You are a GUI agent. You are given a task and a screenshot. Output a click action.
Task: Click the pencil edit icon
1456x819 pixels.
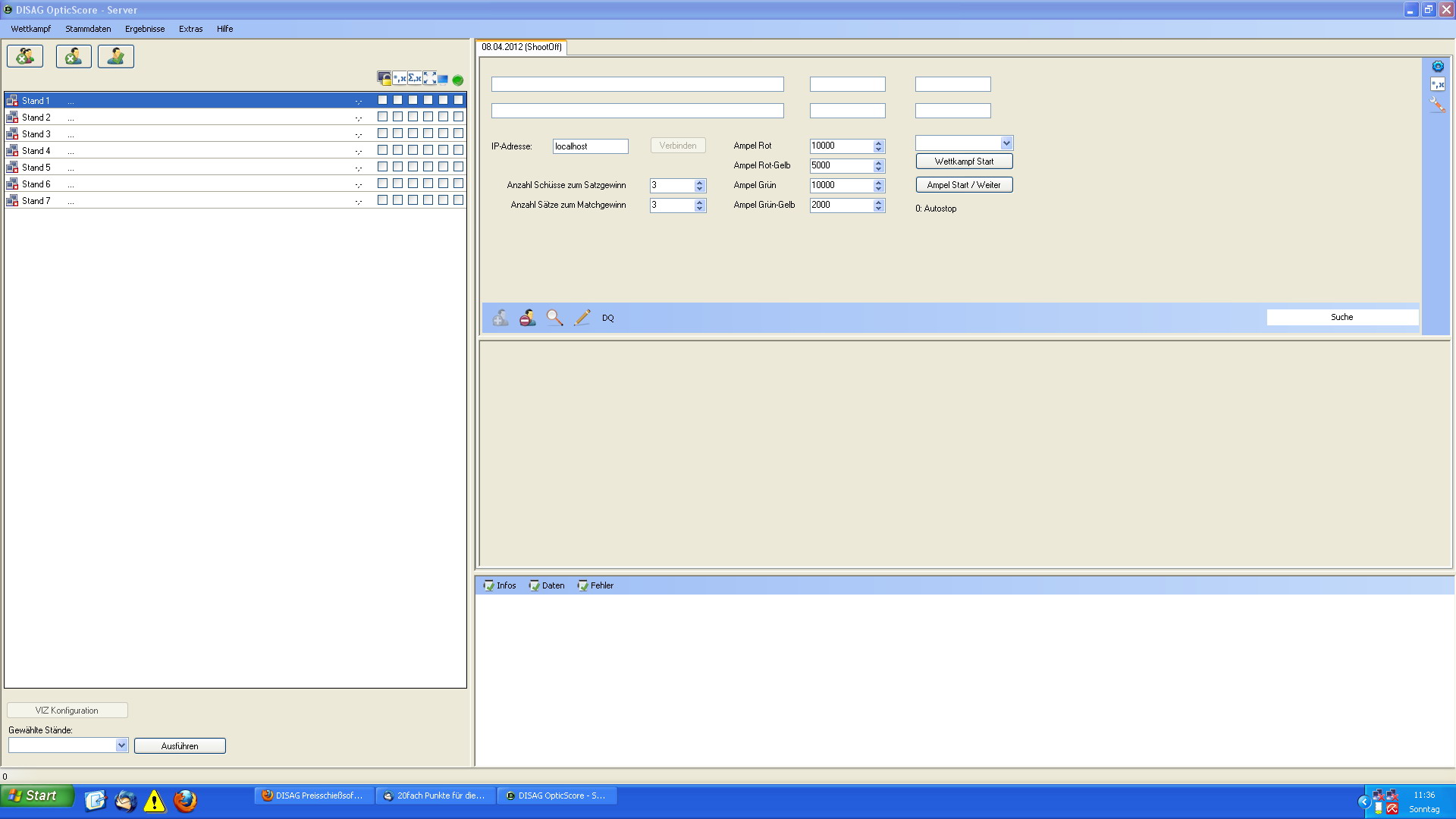click(582, 318)
